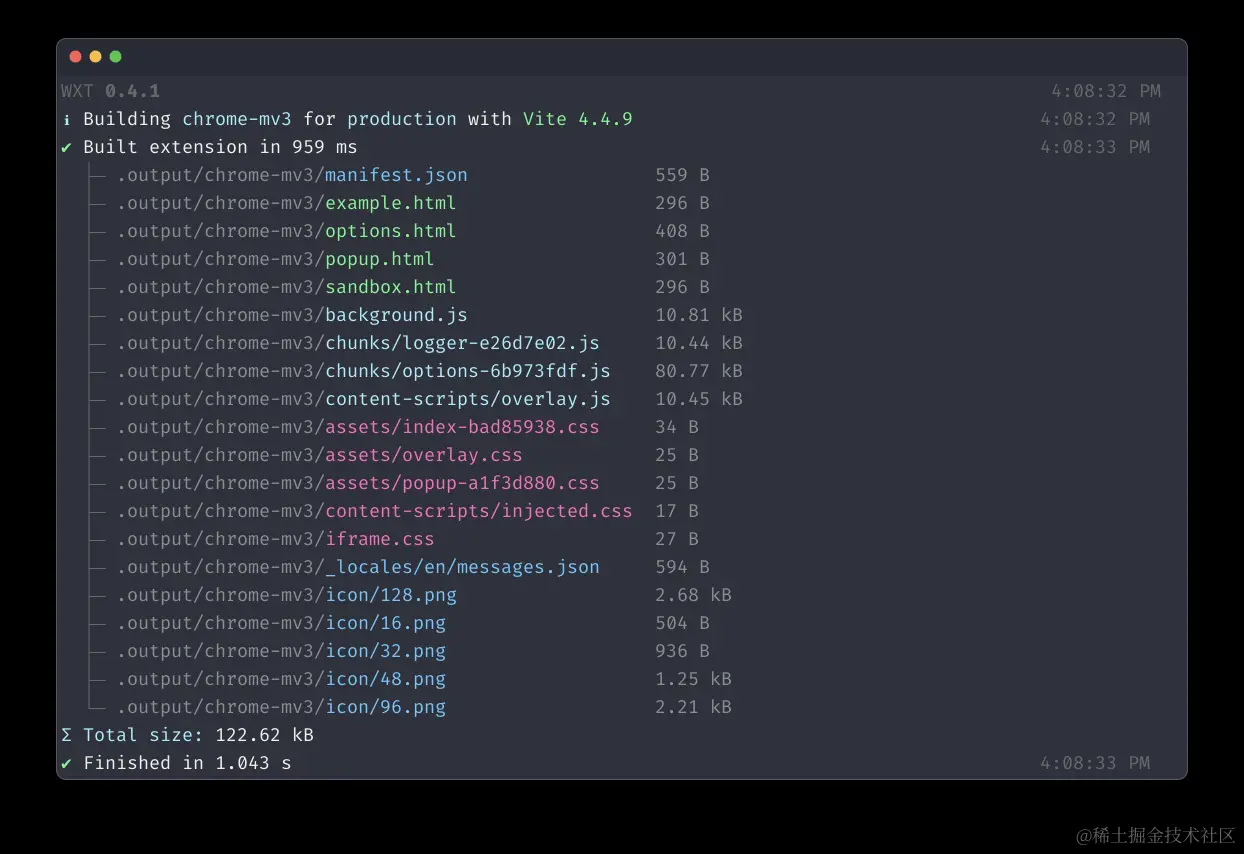1244x854 pixels.
Task: Click the 122.62 kB total size value
Action: (x=264, y=735)
